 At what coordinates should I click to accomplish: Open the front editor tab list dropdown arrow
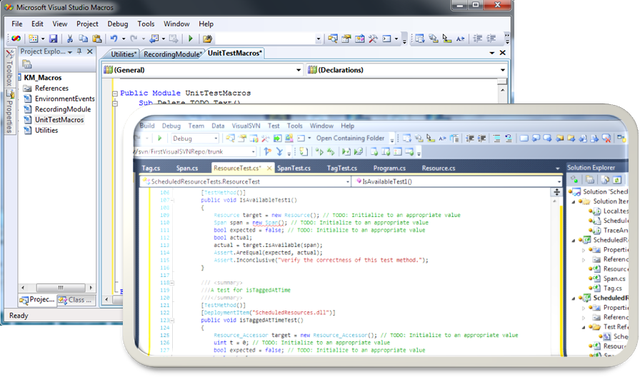tap(558, 169)
